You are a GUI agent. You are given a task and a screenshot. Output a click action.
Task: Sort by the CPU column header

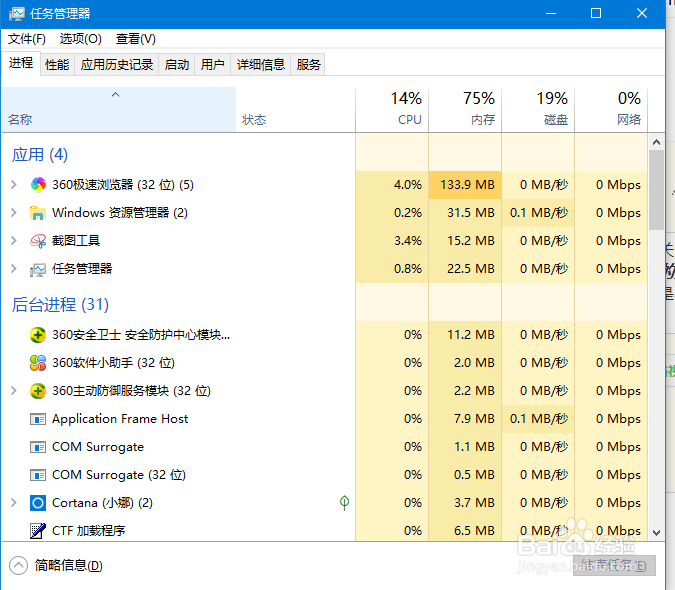[x=392, y=110]
